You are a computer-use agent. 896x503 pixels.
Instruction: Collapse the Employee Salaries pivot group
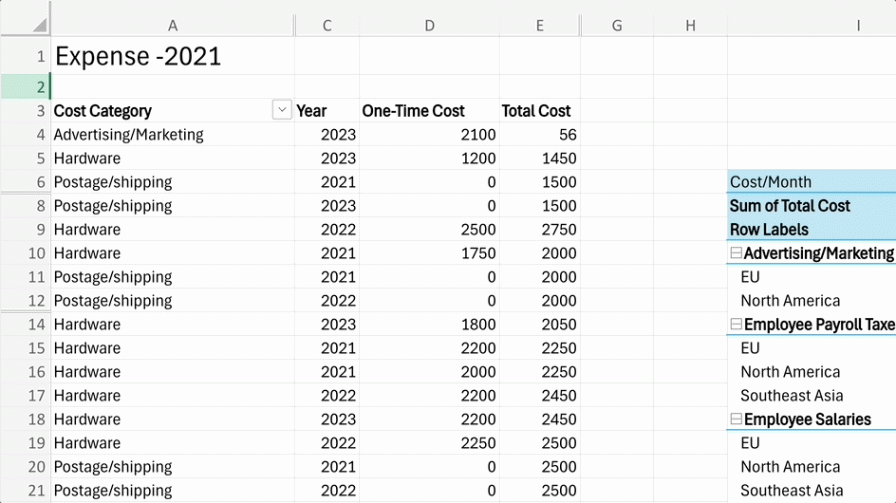coord(736,419)
